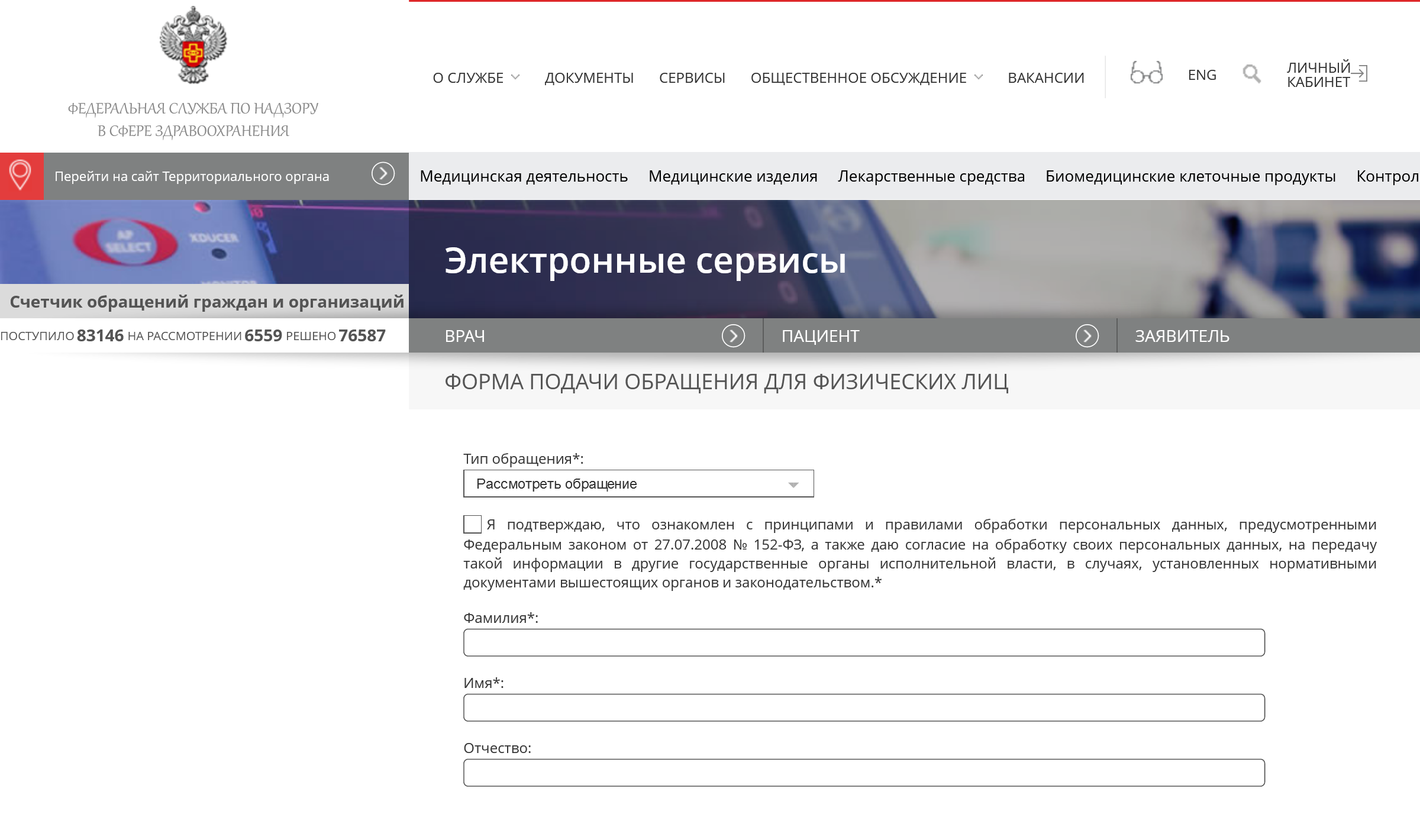
Task: Open the Тип обращения dropdown
Action: [x=638, y=484]
